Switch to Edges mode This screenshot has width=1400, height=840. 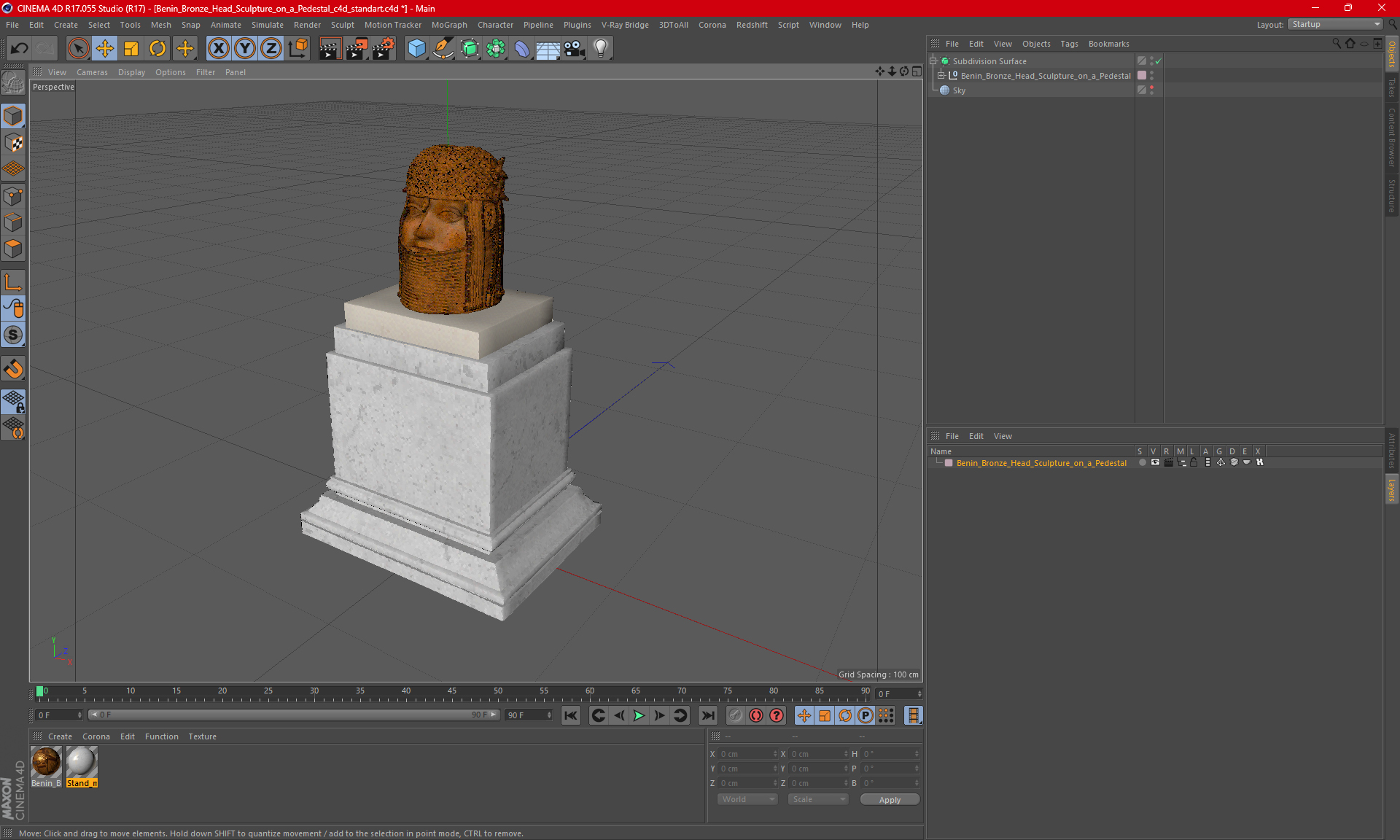pos(13,222)
